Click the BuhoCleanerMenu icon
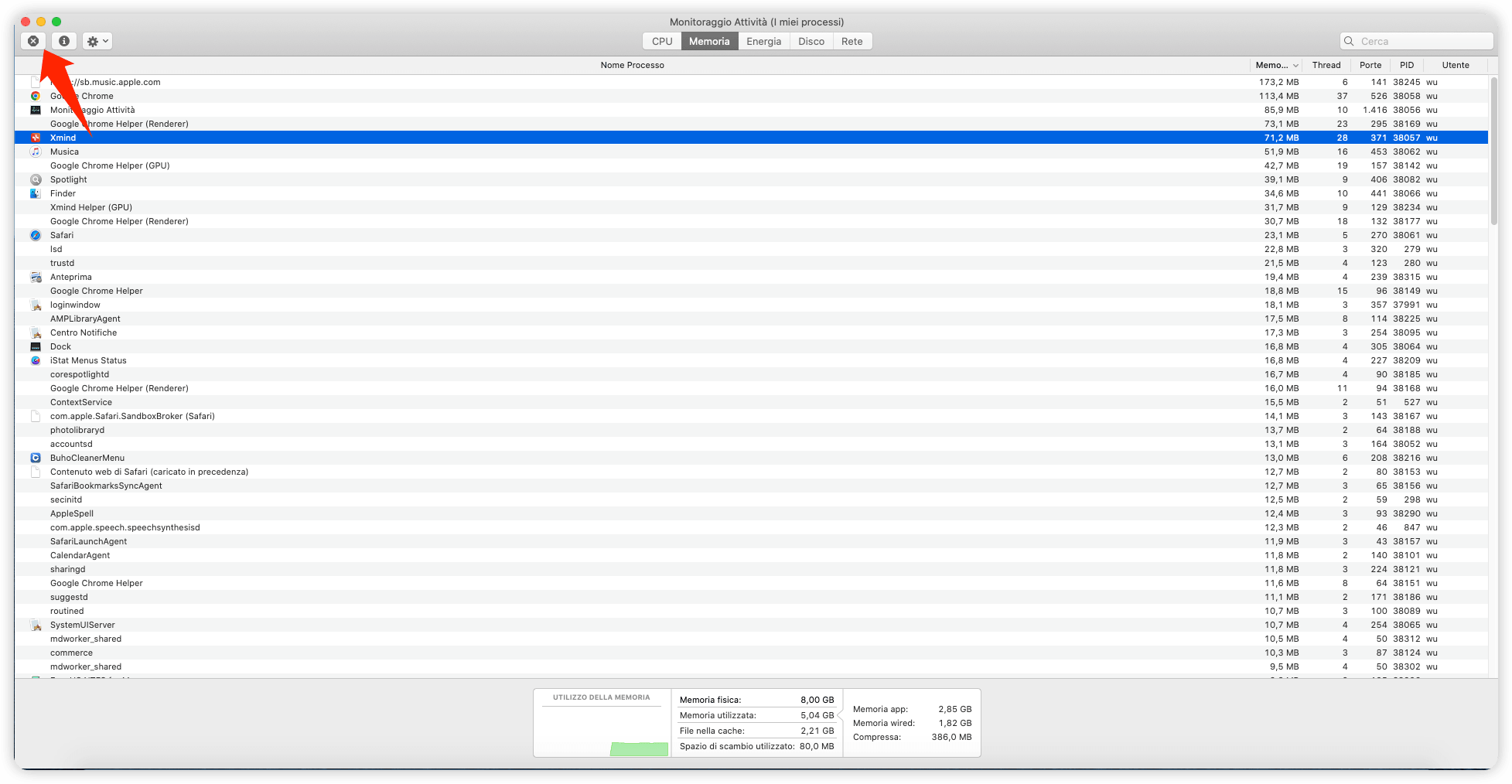Viewport: 1512px width, 784px height. (x=36, y=458)
